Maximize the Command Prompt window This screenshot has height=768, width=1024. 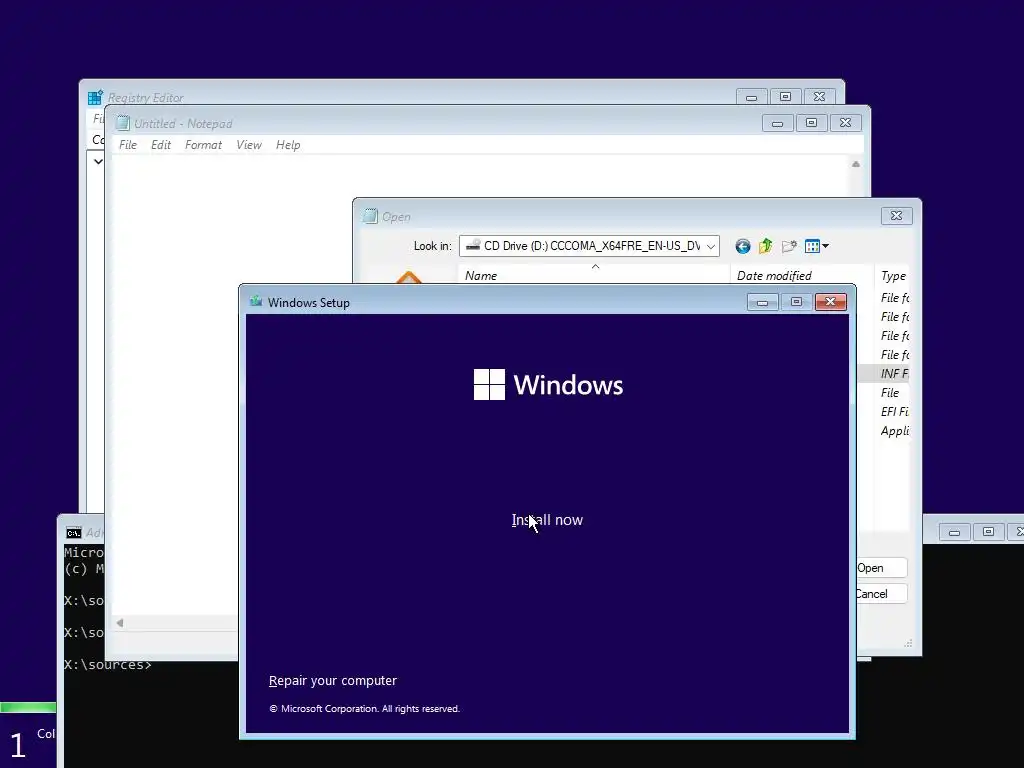click(988, 532)
